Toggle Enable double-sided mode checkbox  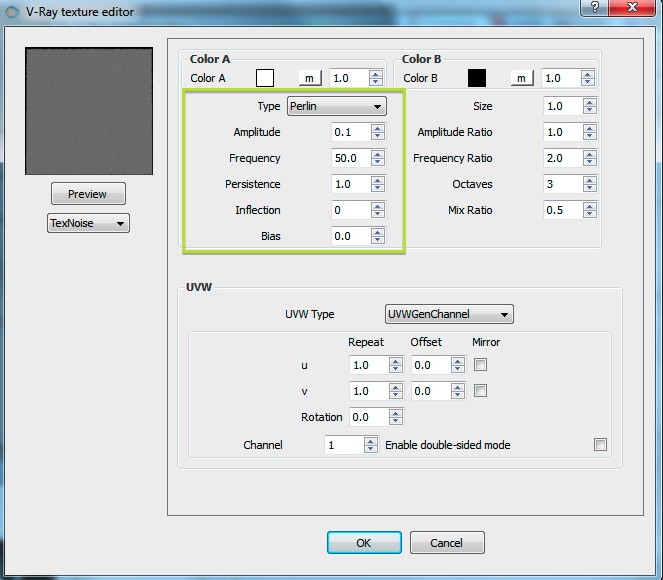pos(600,445)
